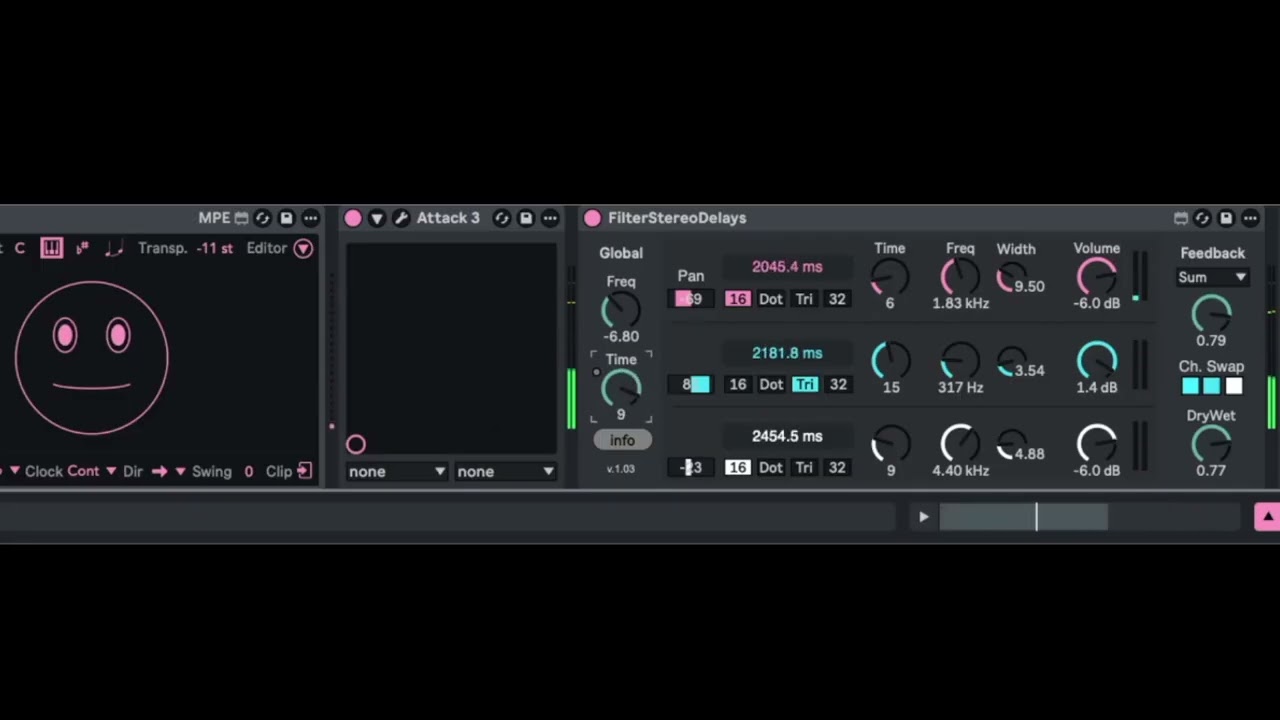Open the second none dropdown in Attack 3
The height and width of the screenshot is (720, 1280).
point(505,471)
